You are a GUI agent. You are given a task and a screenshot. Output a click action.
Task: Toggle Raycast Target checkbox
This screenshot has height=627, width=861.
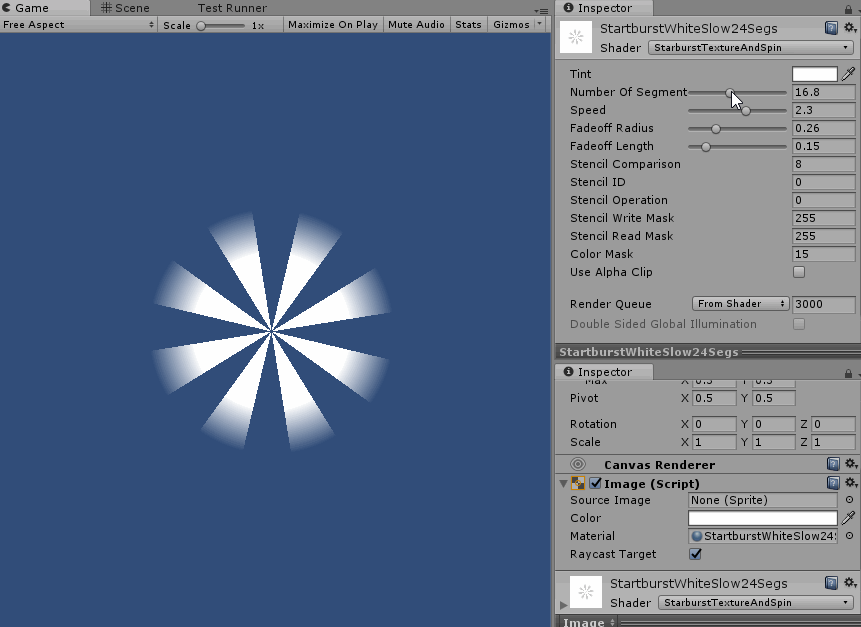695,553
